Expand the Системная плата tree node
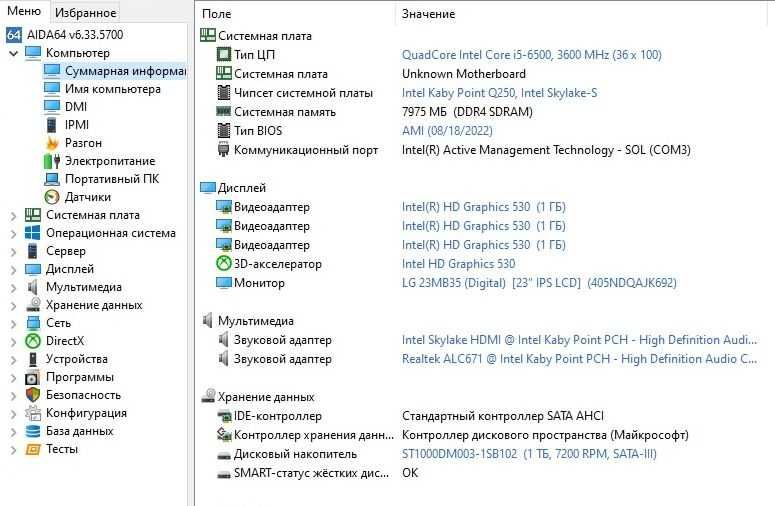 [x=13, y=215]
